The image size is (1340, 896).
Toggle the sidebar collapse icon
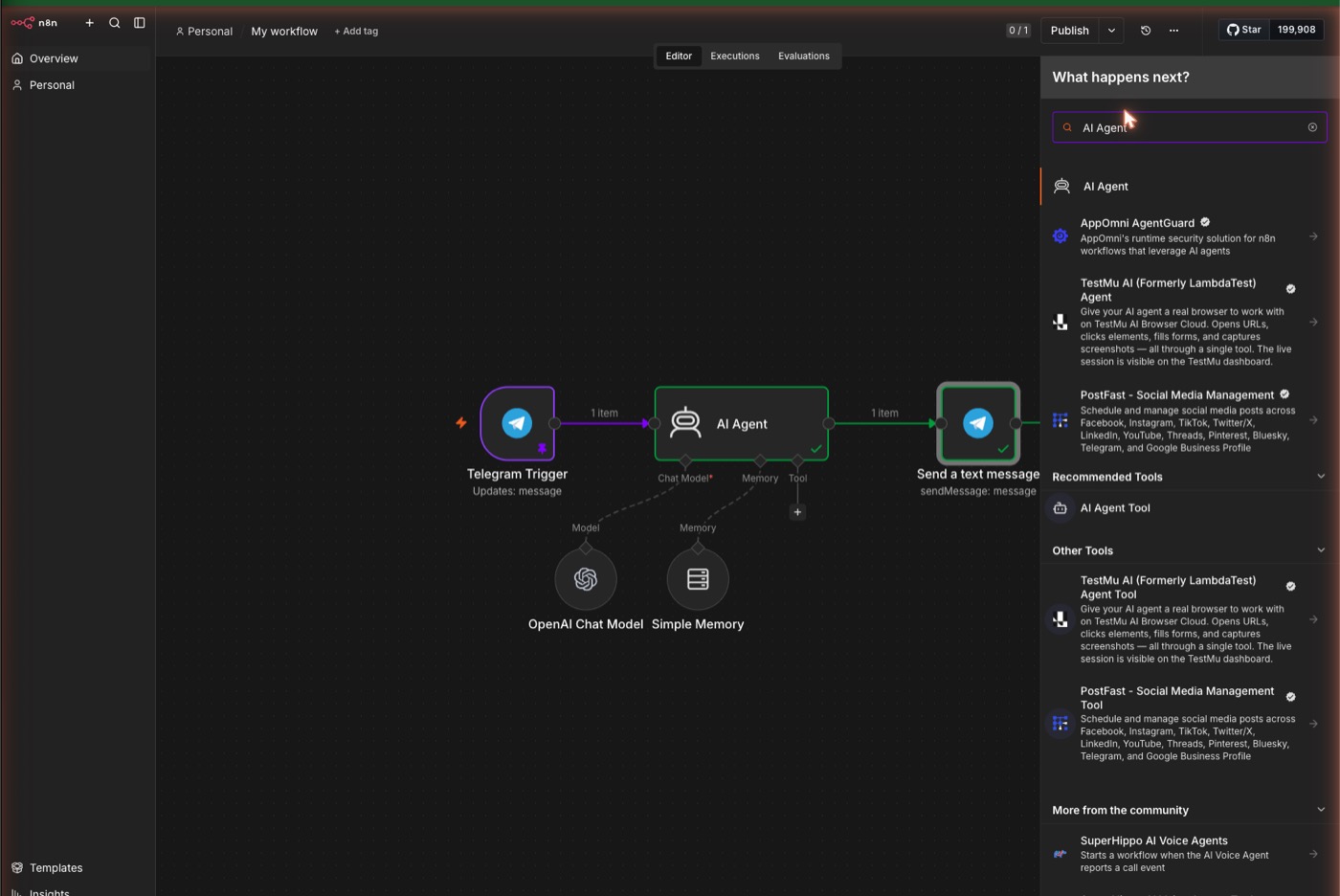[x=140, y=23]
